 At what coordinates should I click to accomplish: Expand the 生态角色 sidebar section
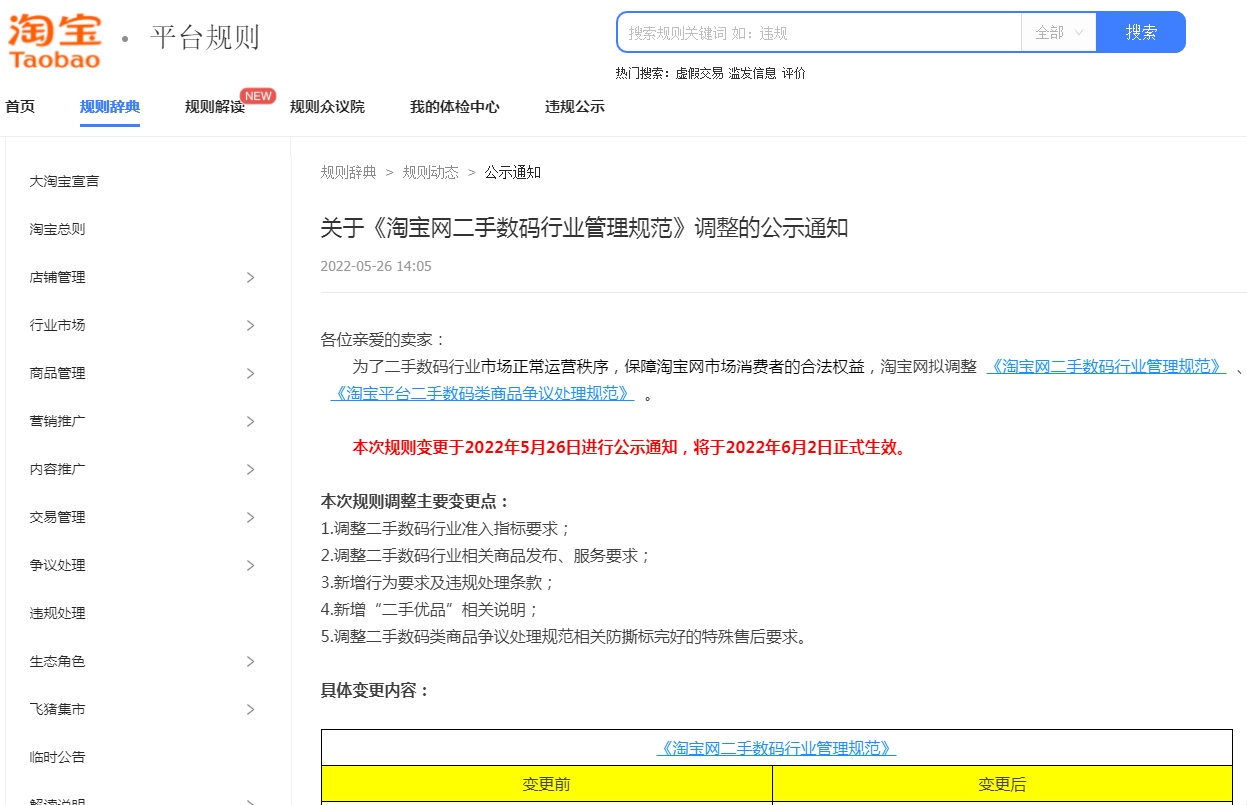click(251, 661)
